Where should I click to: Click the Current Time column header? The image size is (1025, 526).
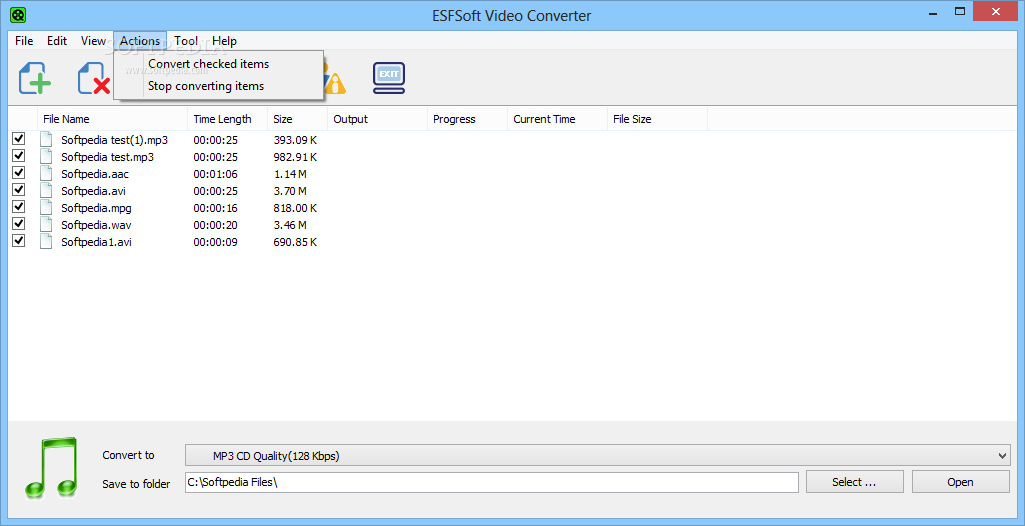(558, 119)
